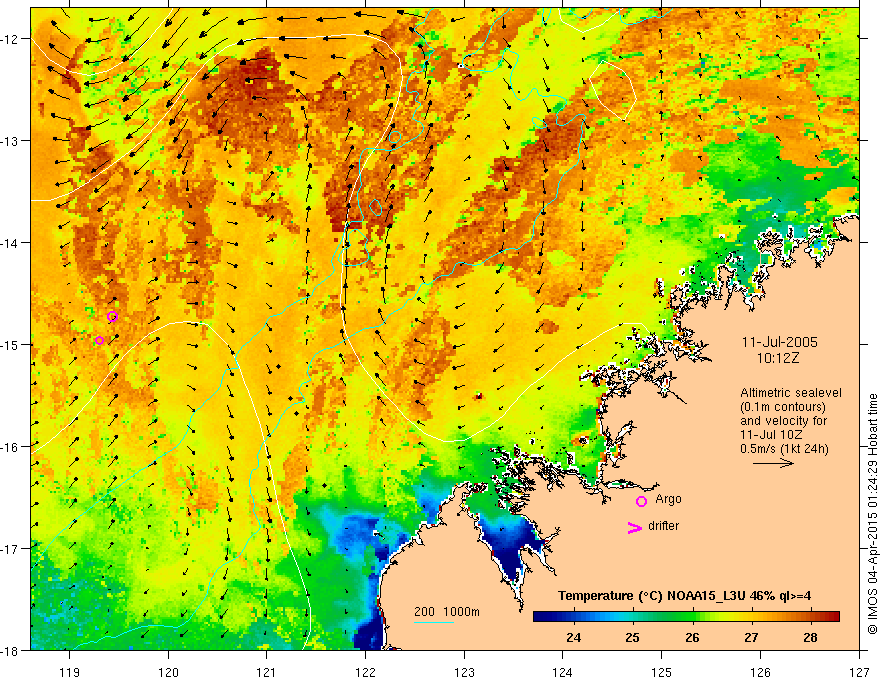880x680 pixels.
Task: Click the '11-Jul 10Z' legend line
Action: tap(771, 435)
